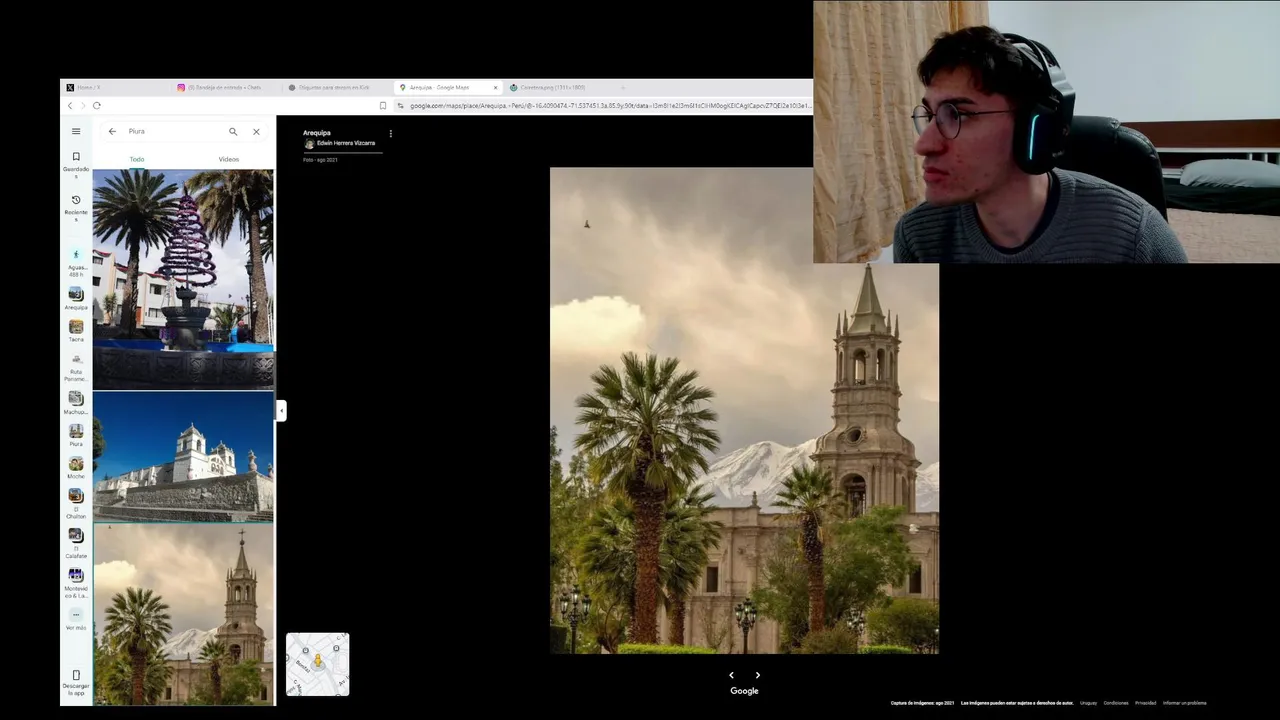Screen dimensions: 1280x720
Task: Open the Ruta Panamericana recent item
Action: pos(76,359)
